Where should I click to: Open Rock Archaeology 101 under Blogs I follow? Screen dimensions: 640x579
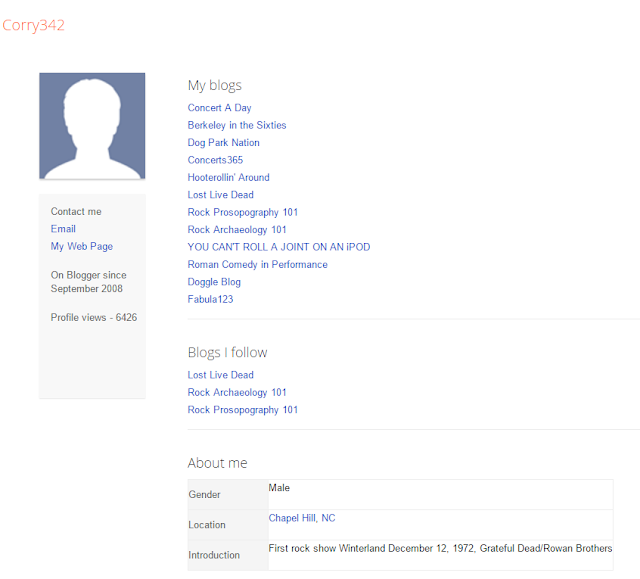[x=237, y=393]
